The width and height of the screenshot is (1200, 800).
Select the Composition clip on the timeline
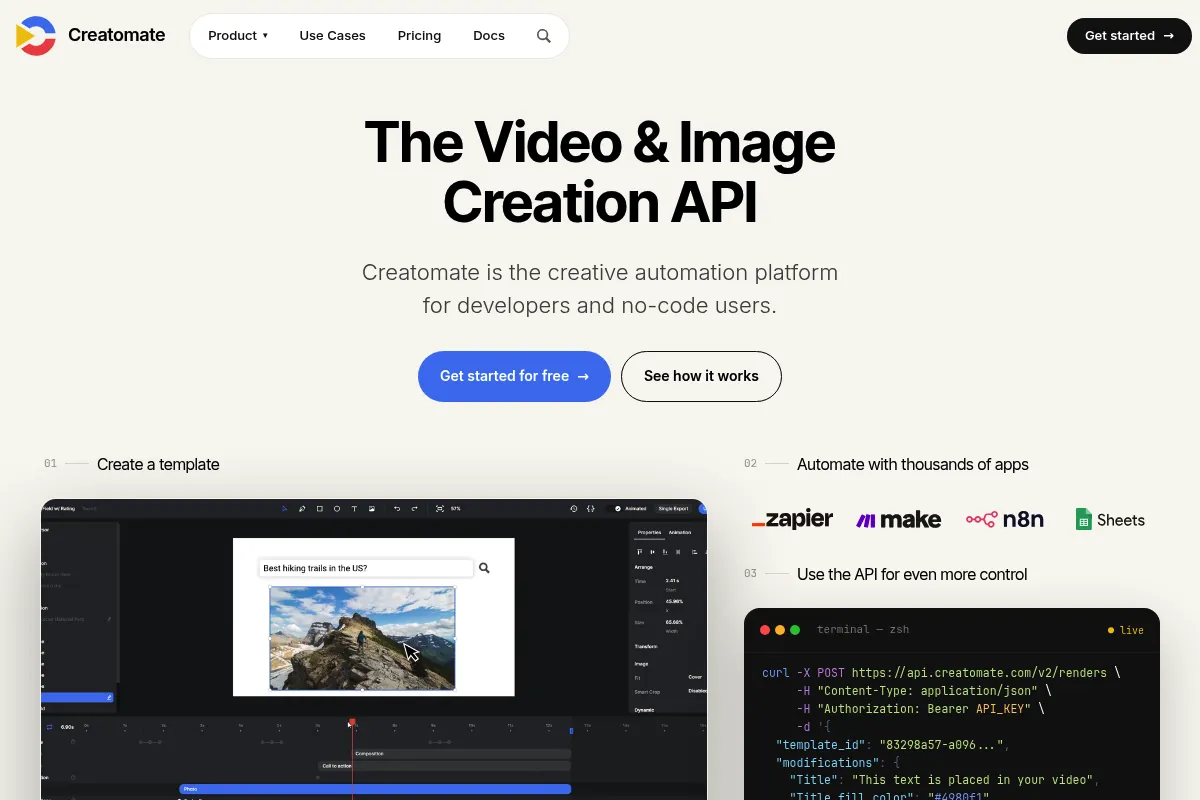point(462,753)
